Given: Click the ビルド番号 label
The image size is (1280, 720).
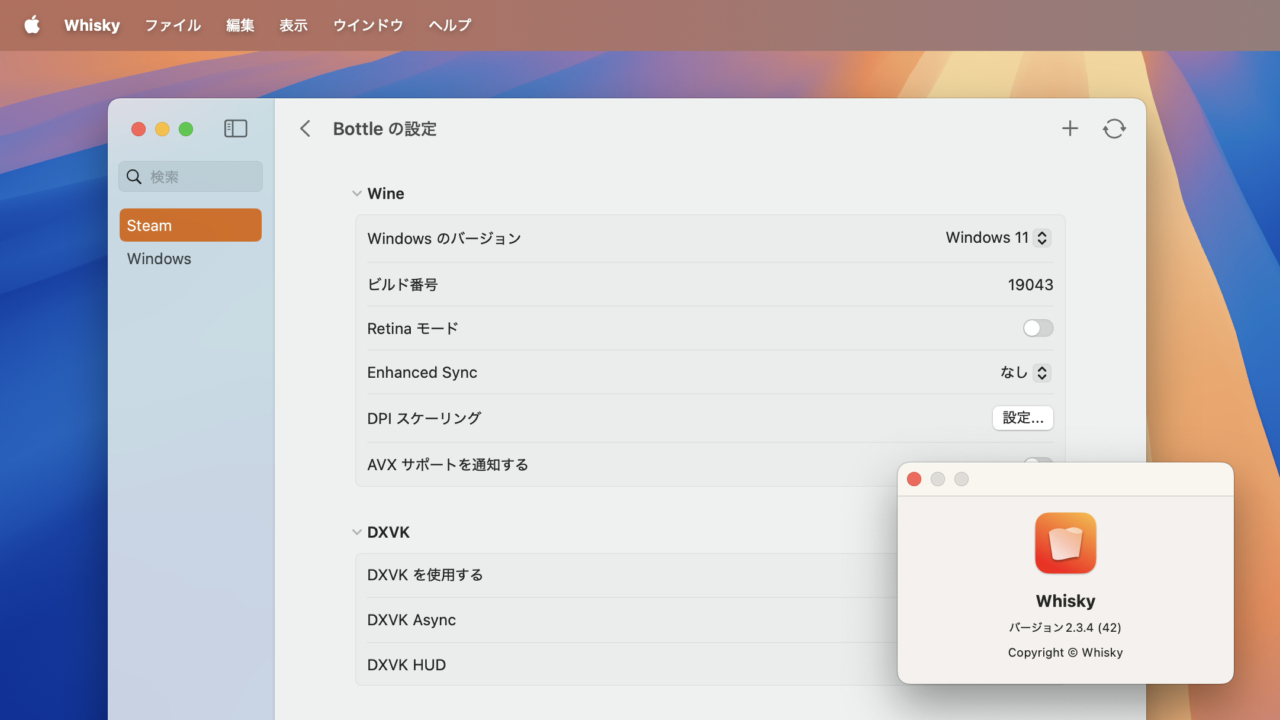Looking at the screenshot, I should click(x=402, y=285).
